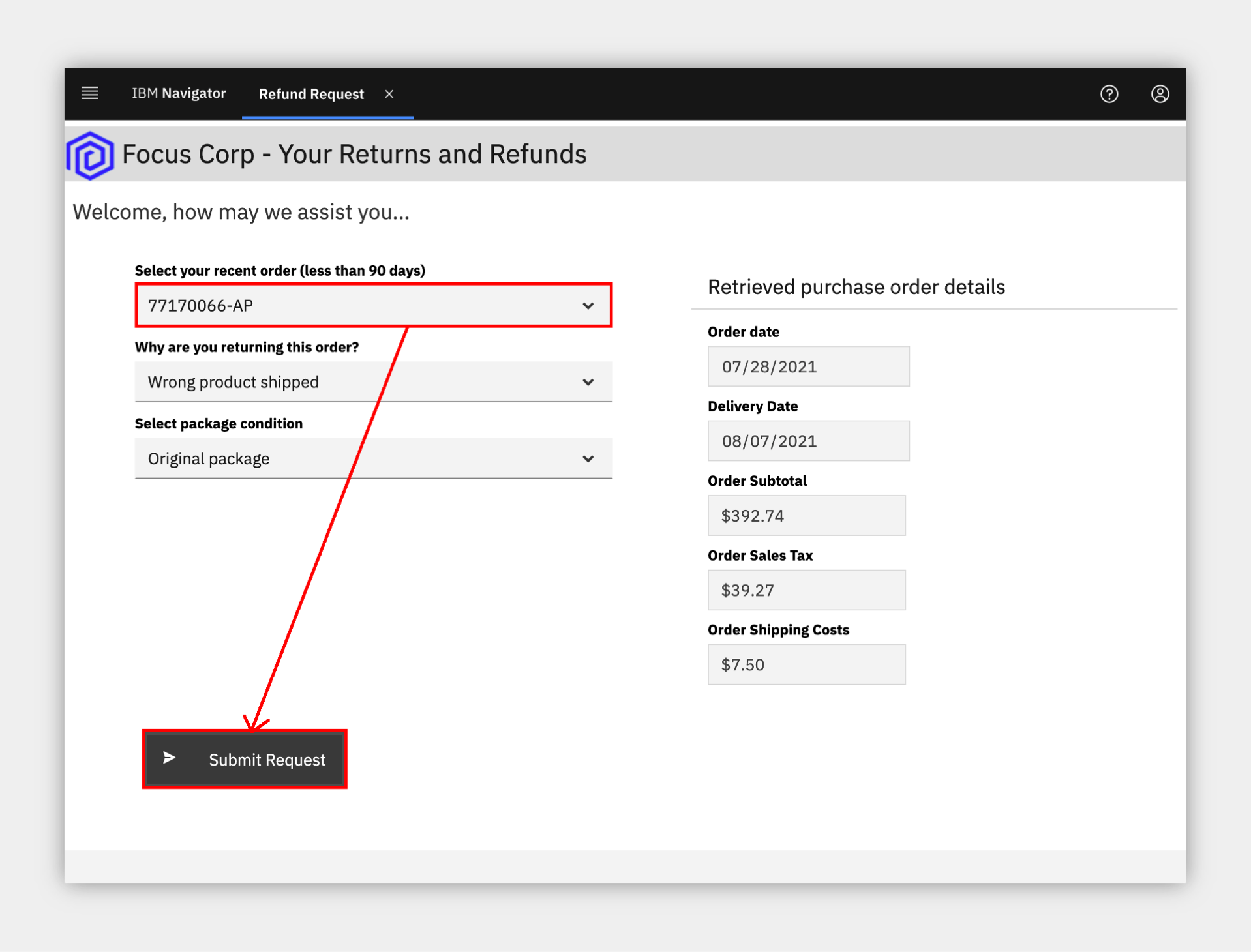1251x952 pixels.
Task: Click the 'Order Subtotal' label
Action: point(757,481)
